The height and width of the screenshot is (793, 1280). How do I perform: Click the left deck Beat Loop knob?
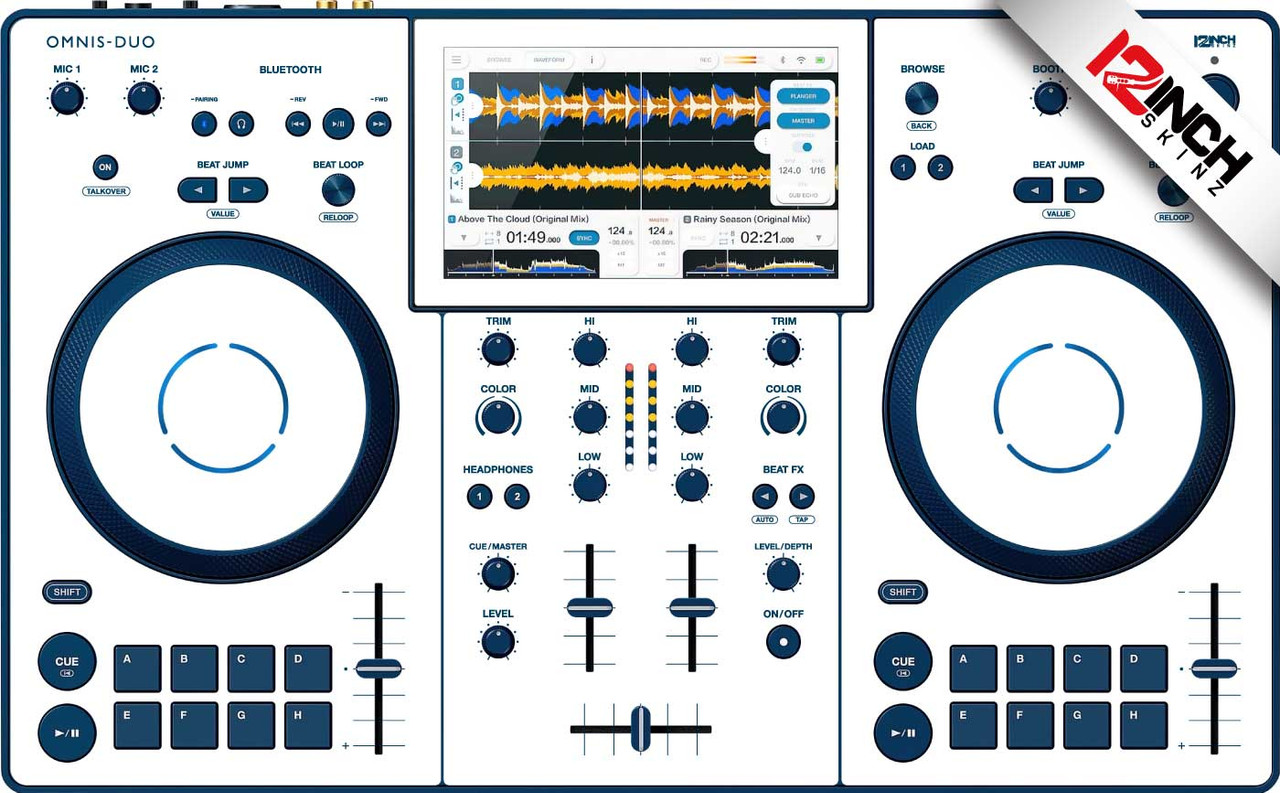tap(338, 190)
